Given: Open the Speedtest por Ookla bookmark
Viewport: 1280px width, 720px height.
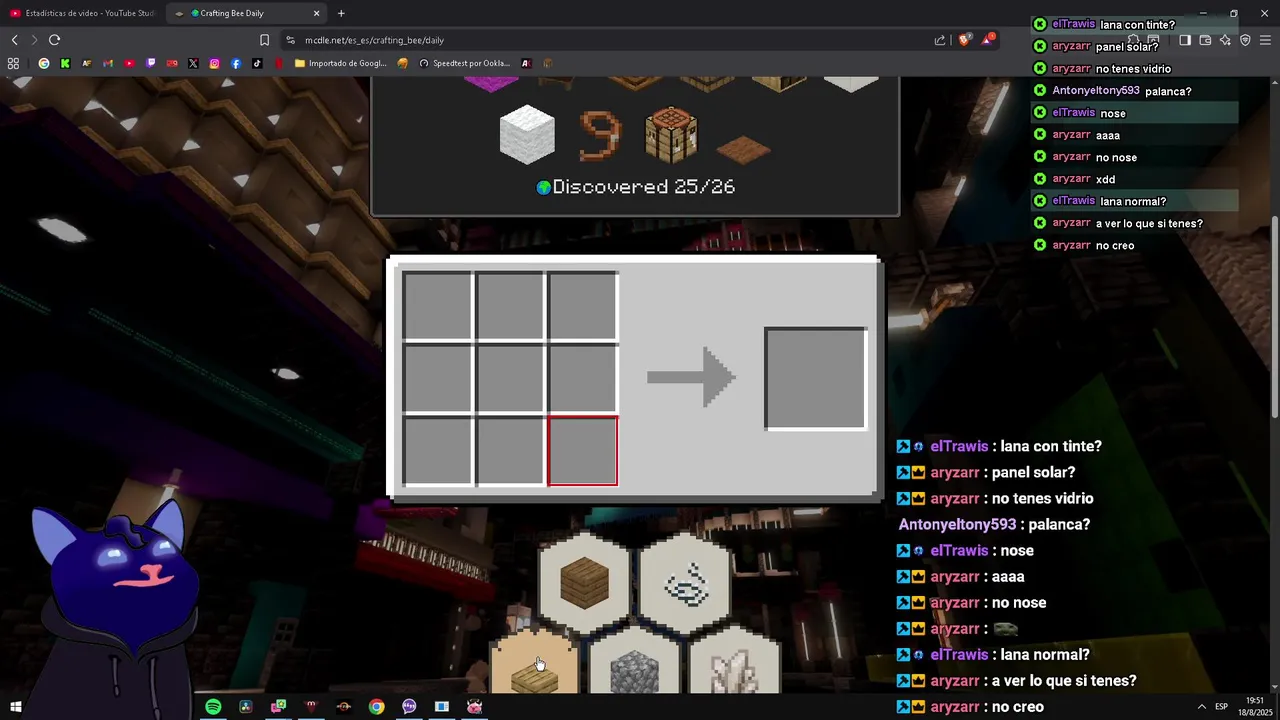Looking at the screenshot, I should (x=465, y=63).
